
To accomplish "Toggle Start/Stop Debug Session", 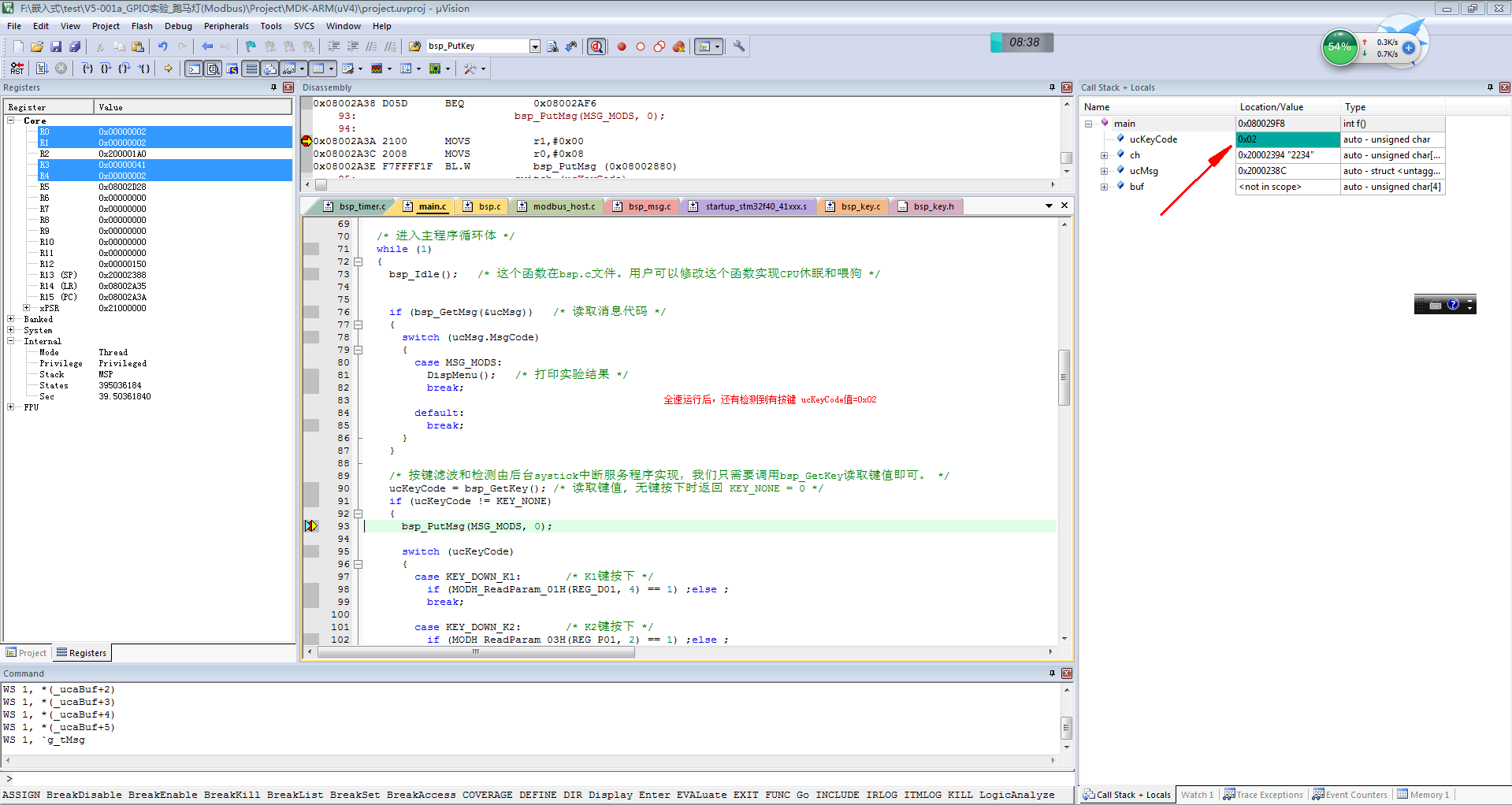I will (x=597, y=46).
